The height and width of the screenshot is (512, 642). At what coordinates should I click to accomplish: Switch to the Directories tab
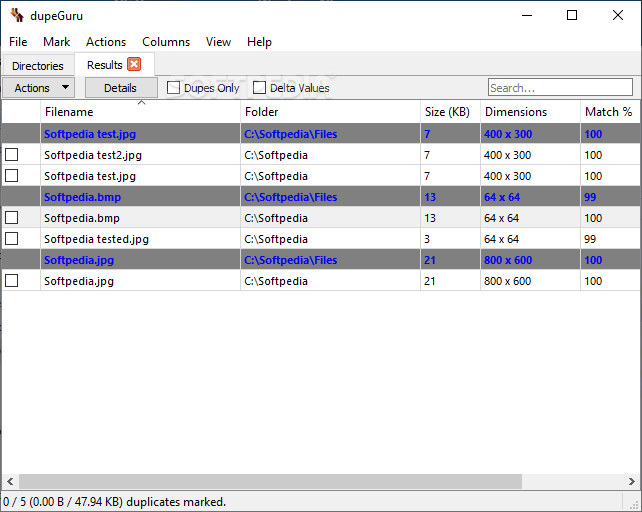pos(38,66)
